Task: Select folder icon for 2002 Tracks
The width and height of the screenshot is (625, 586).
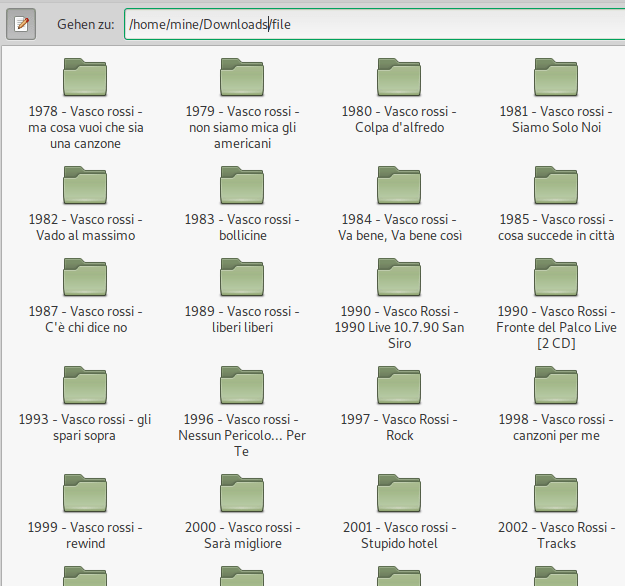Action: coord(556,493)
